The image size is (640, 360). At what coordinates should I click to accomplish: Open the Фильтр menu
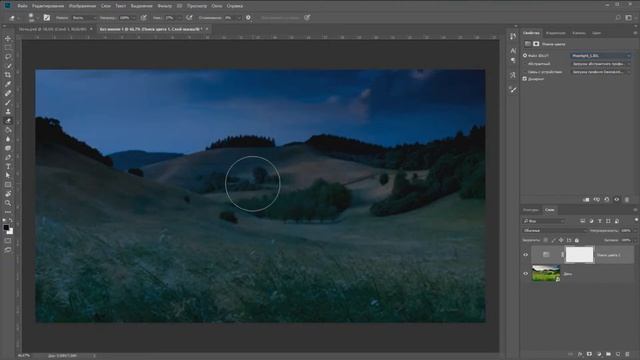pyautogui.click(x=164, y=6)
